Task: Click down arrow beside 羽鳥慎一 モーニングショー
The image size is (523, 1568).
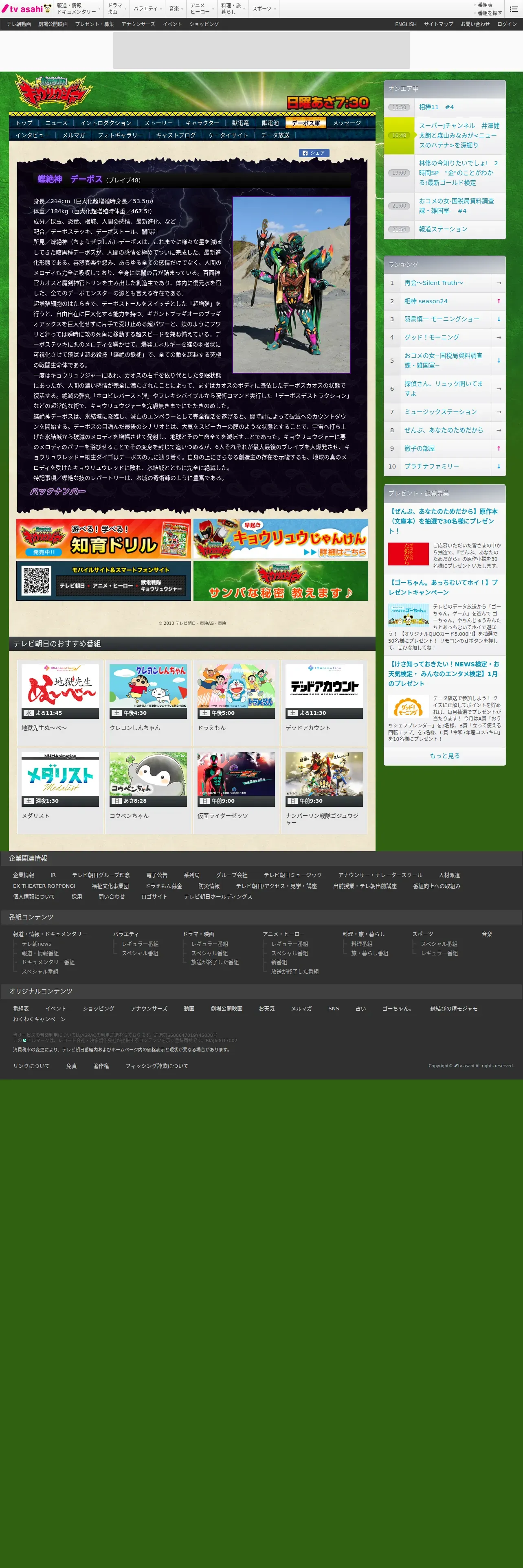Action: 498,319
